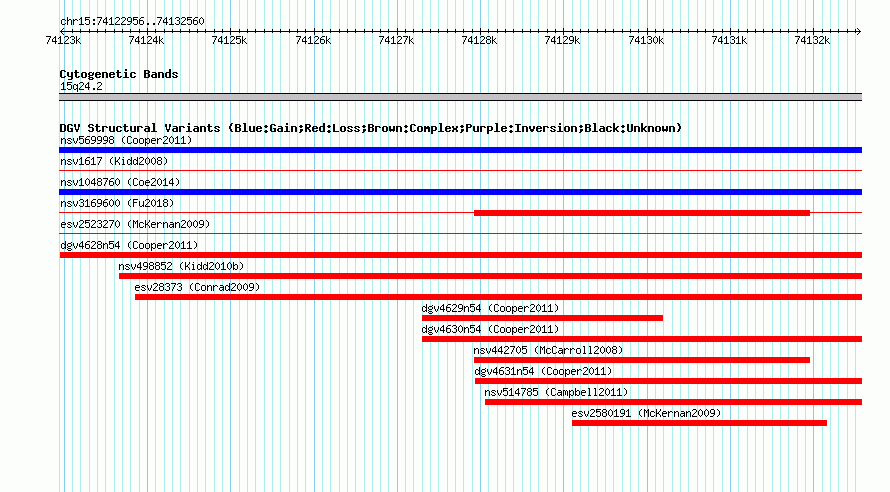This screenshot has height=492, width=890.
Task: Click the nsv1048760 (Coe2014) label
Action: (x=120, y=182)
